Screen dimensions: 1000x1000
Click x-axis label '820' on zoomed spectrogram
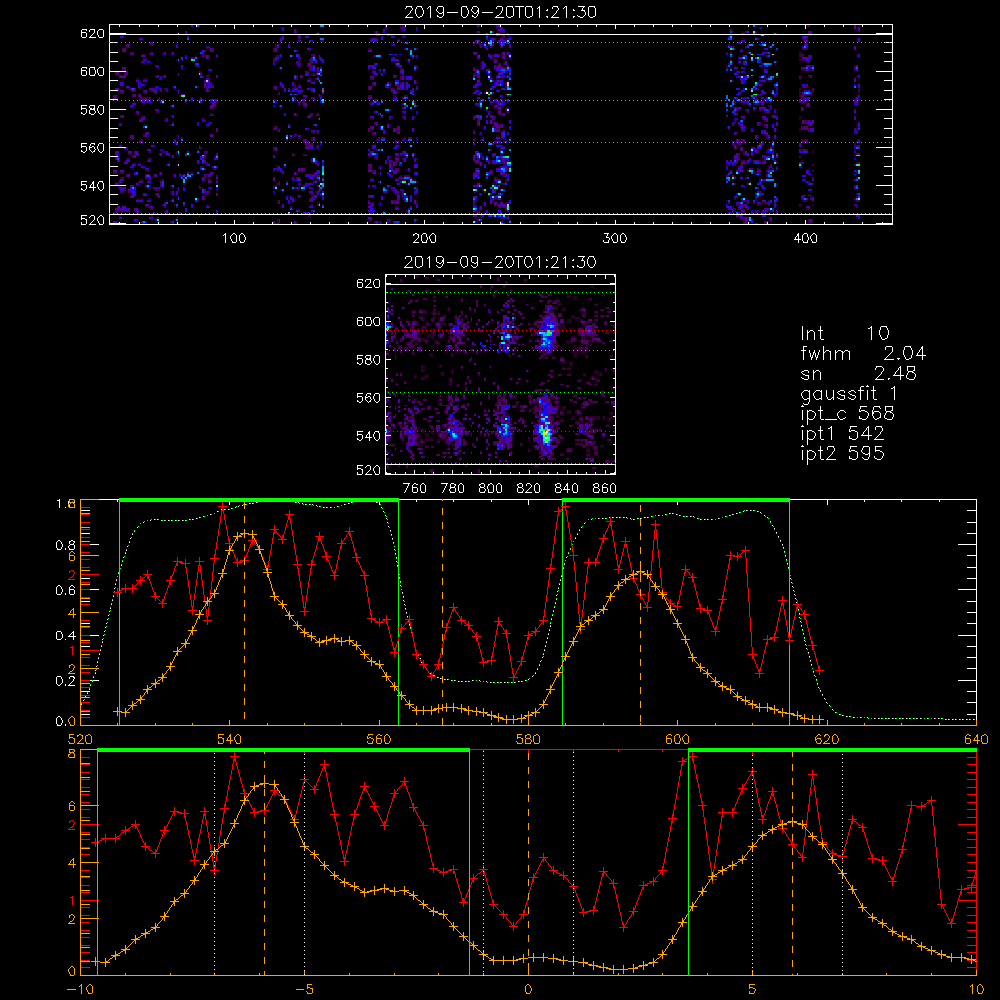tap(529, 489)
